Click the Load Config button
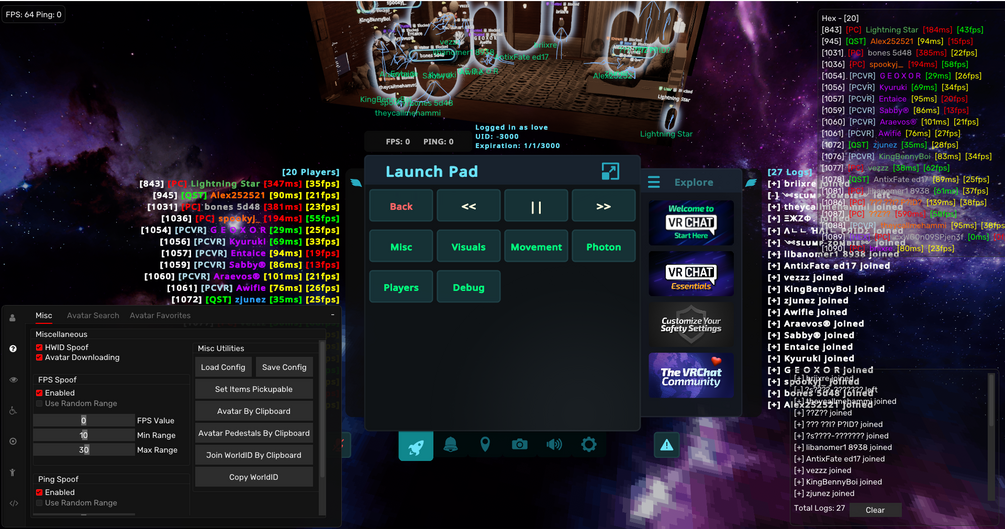Screen dimensions: 1005x529 click(x=223, y=367)
